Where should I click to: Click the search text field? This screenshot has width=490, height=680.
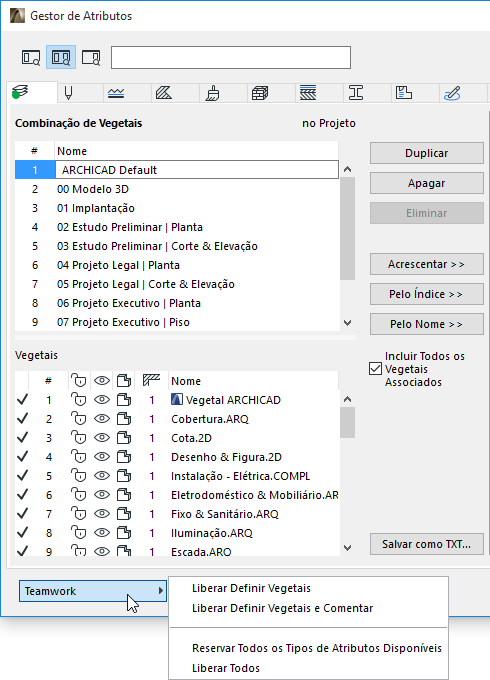pyautogui.click(x=231, y=57)
